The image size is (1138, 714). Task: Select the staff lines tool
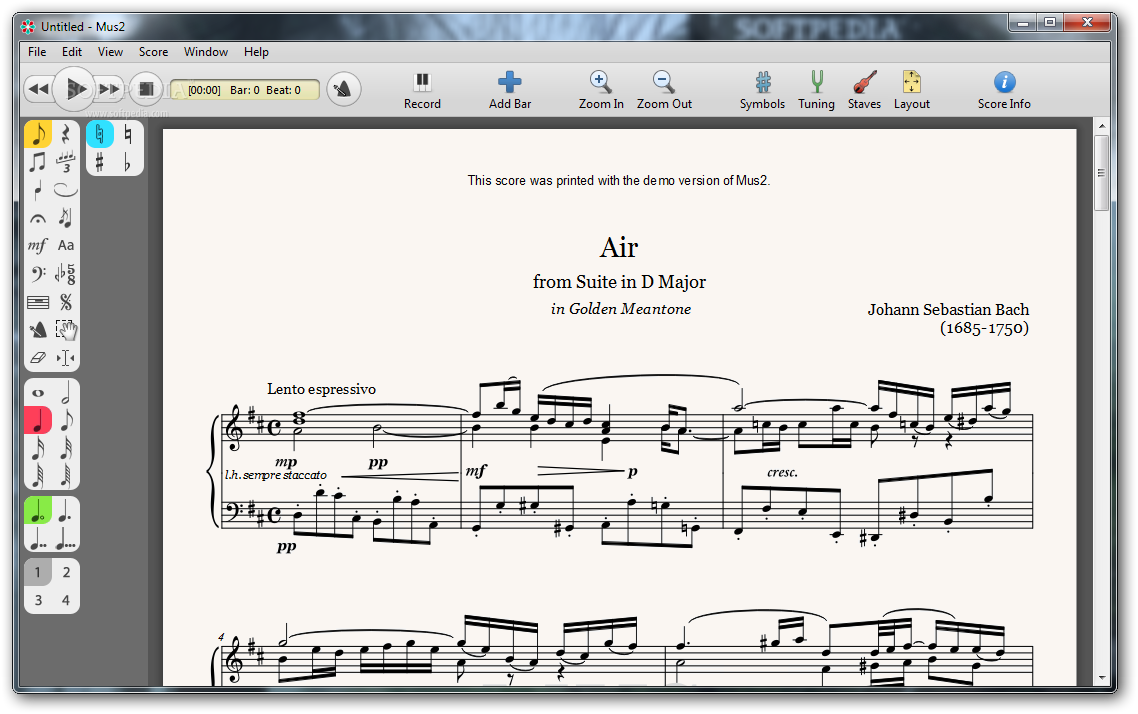pyautogui.click(x=38, y=302)
